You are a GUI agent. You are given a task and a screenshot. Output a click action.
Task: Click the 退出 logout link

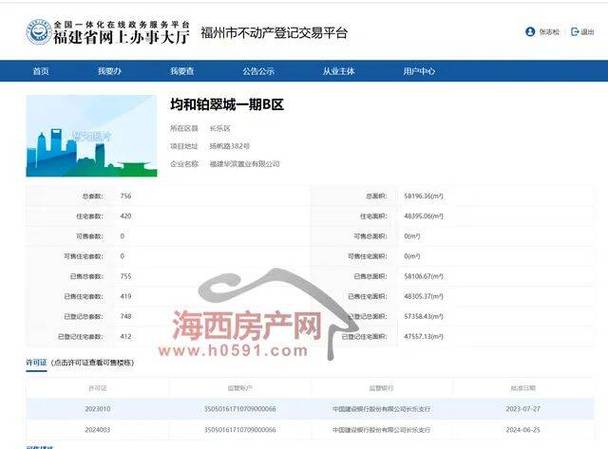[x=587, y=32]
